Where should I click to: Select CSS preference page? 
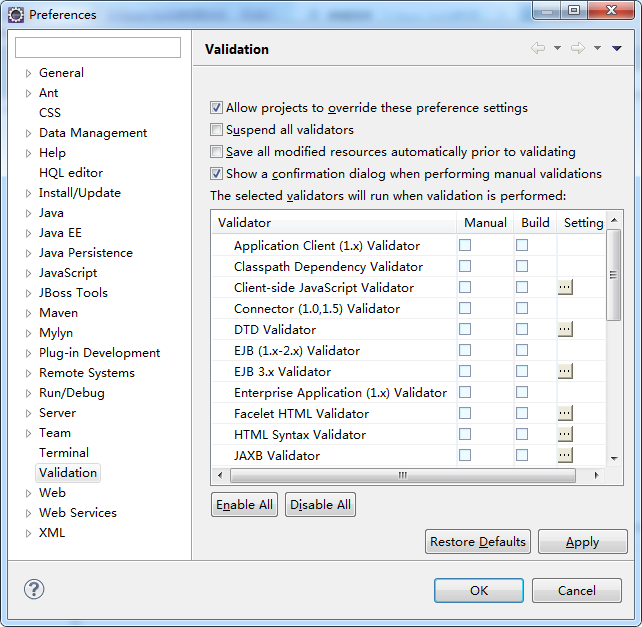coord(50,113)
